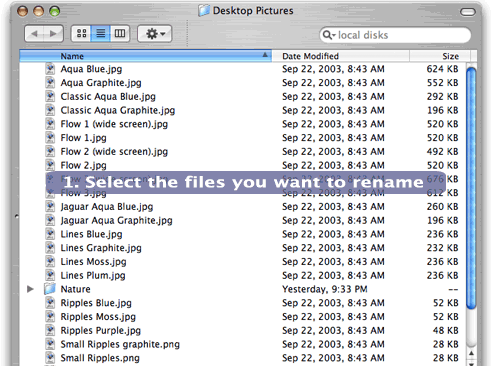
Task: Click the Nature folder icon
Action: tap(50, 289)
